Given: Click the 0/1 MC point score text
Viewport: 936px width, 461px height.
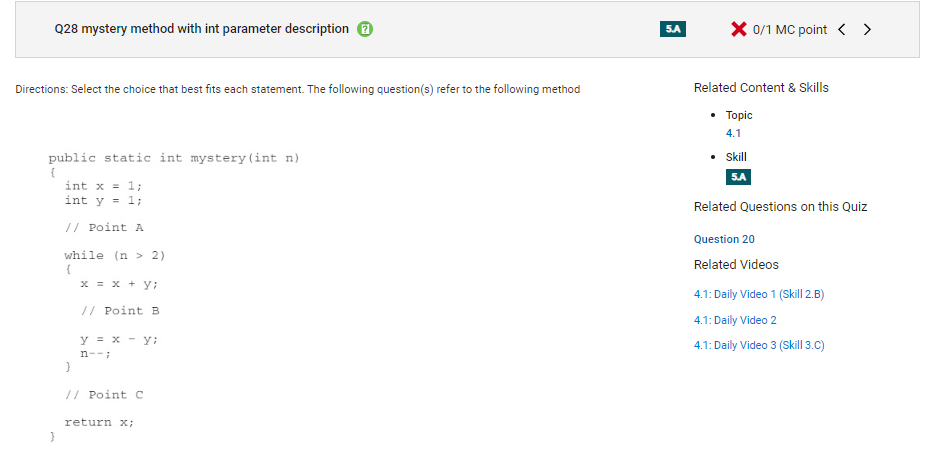Looking at the screenshot, I should coord(790,29).
